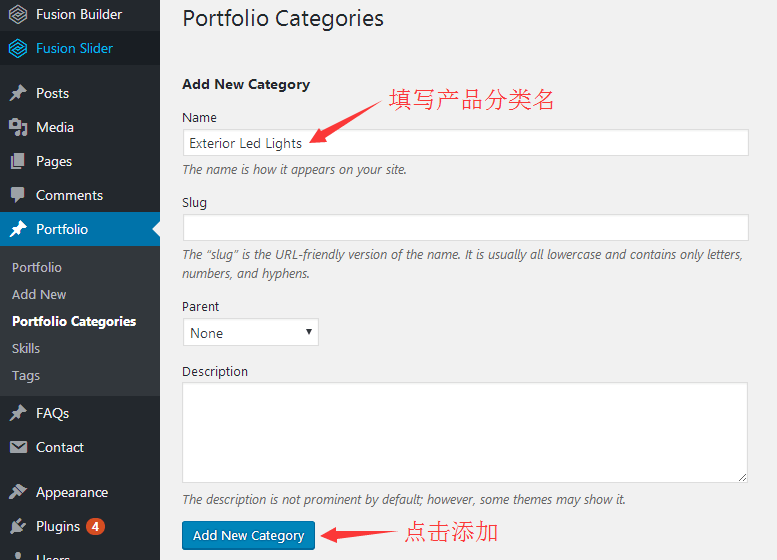The width and height of the screenshot is (777, 560).
Task: Click the Contact envelope icon
Action: click(x=18, y=448)
